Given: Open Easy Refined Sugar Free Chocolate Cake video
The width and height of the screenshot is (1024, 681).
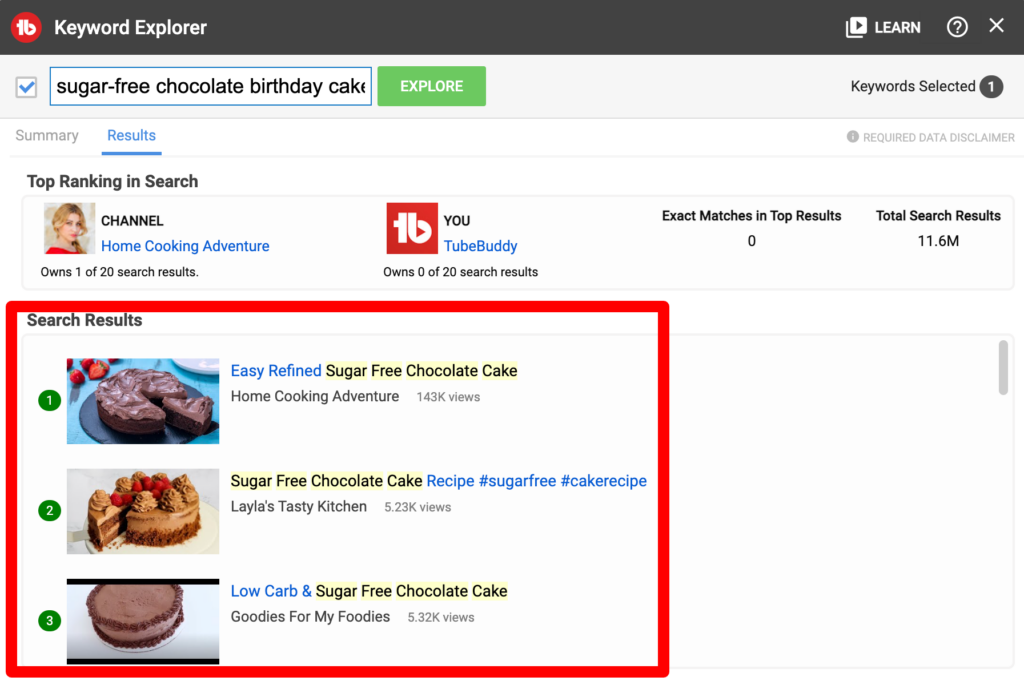Looking at the screenshot, I should (x=373, y=371).
